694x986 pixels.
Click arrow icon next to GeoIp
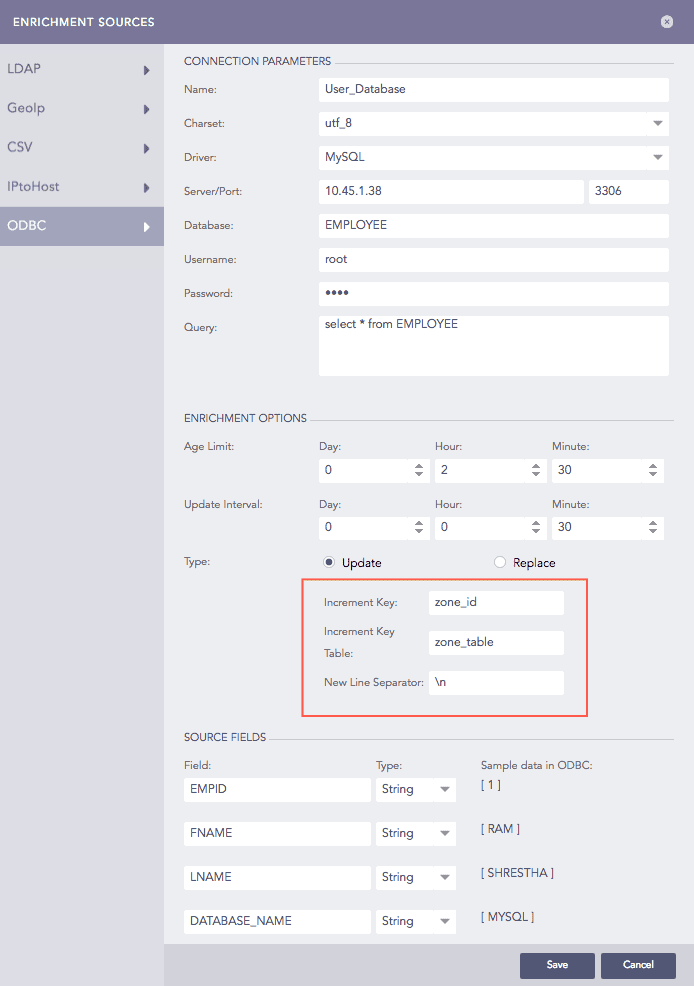click(147, 110)
